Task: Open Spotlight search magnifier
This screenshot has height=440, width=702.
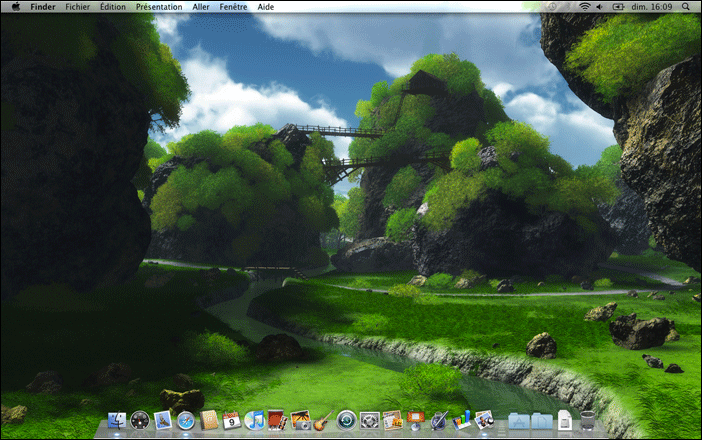Action: (x=686, y=7)
